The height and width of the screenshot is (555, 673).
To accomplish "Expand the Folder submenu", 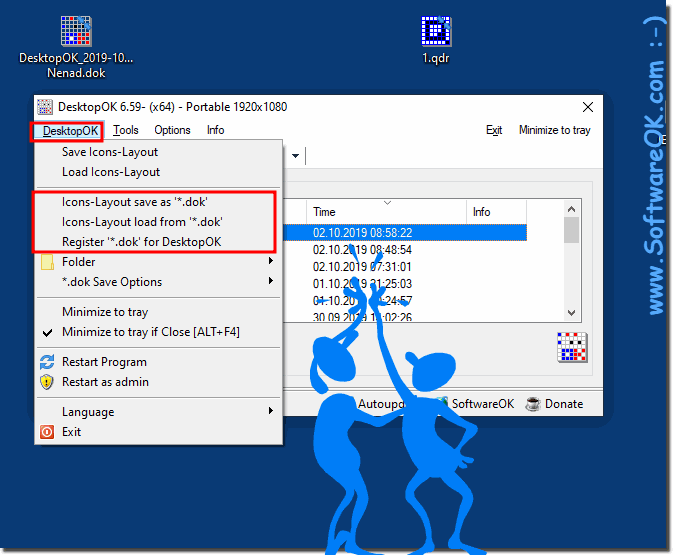I will tap(271, 261).
